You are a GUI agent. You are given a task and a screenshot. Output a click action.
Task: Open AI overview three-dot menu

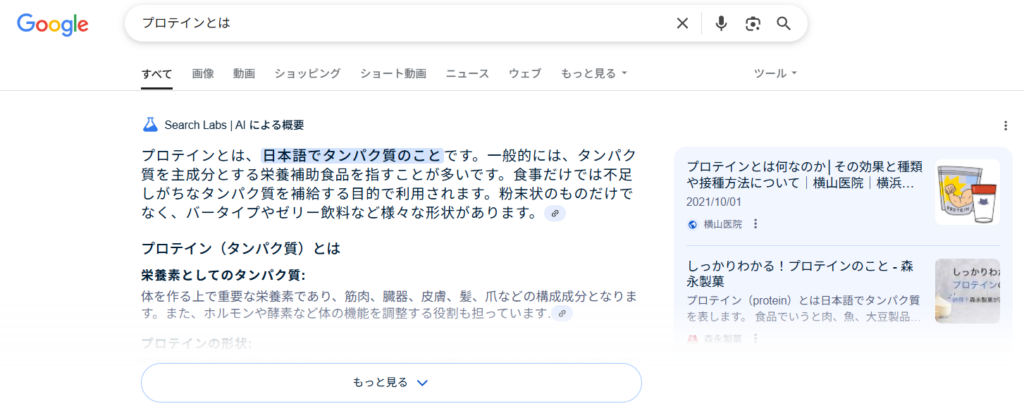tap(1006, 125)
